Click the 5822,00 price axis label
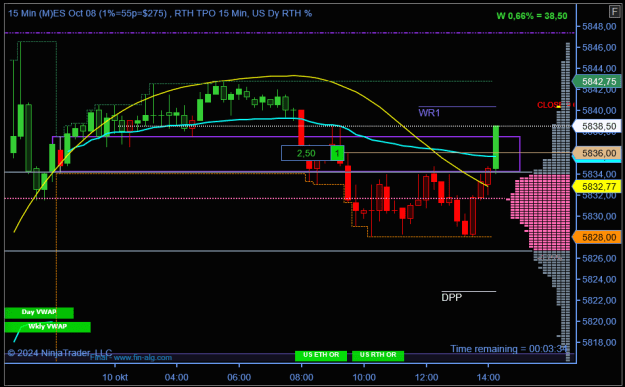This screenshot has height=387, width=625. click(x=599, y=301)
